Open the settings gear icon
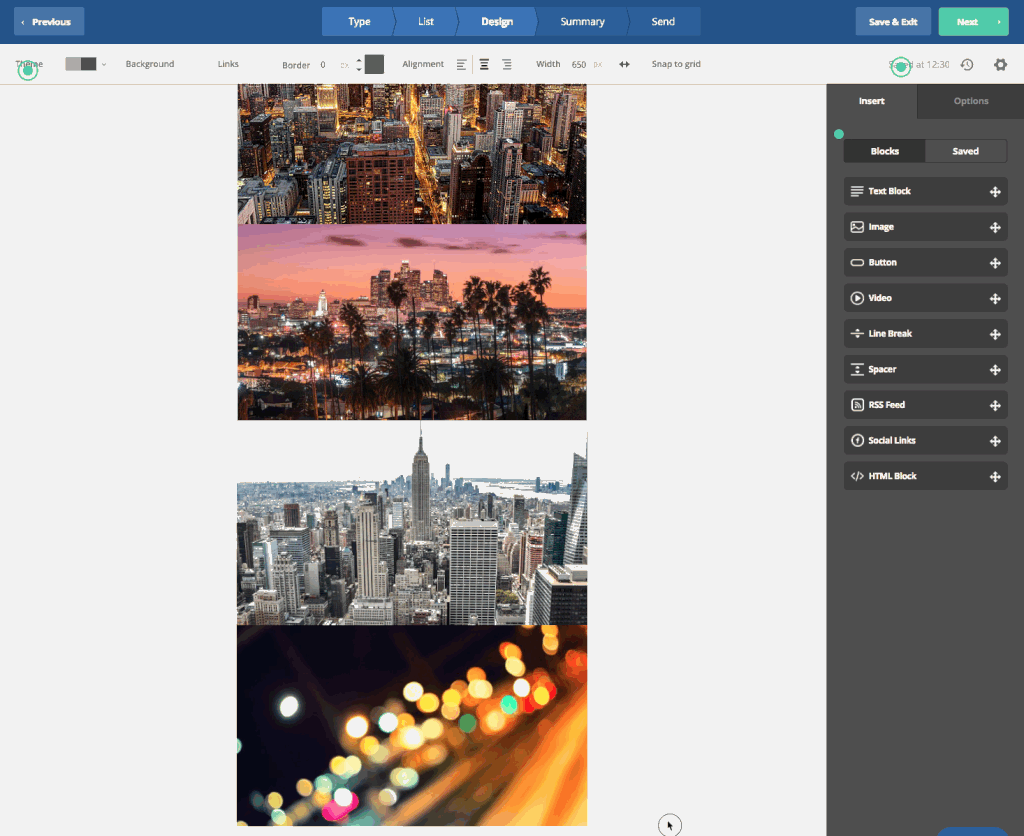Viewport: 1024px width, 836px height. (1000, 65)
